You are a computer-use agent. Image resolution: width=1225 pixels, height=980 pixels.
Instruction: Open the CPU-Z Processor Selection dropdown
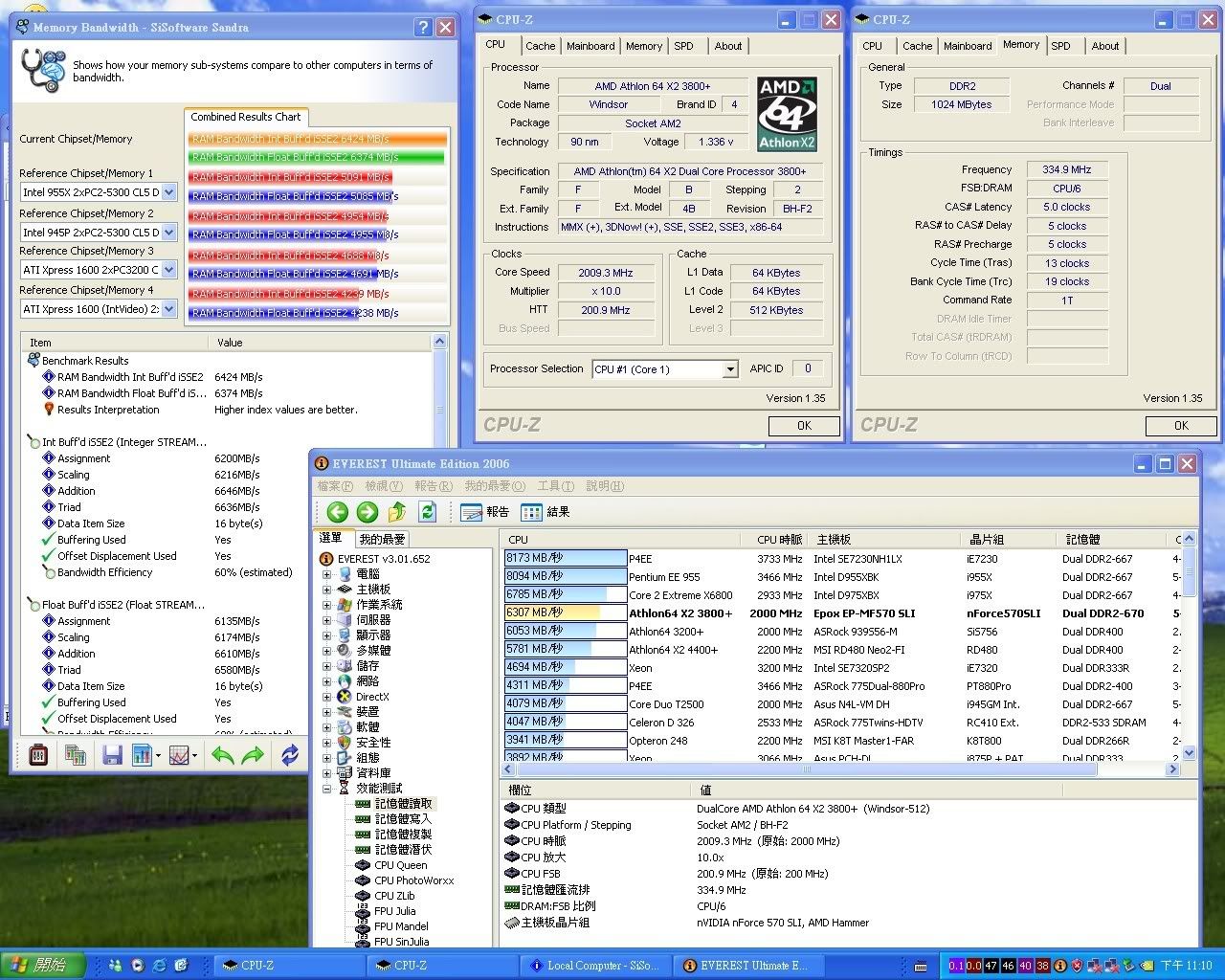[730, 369]
